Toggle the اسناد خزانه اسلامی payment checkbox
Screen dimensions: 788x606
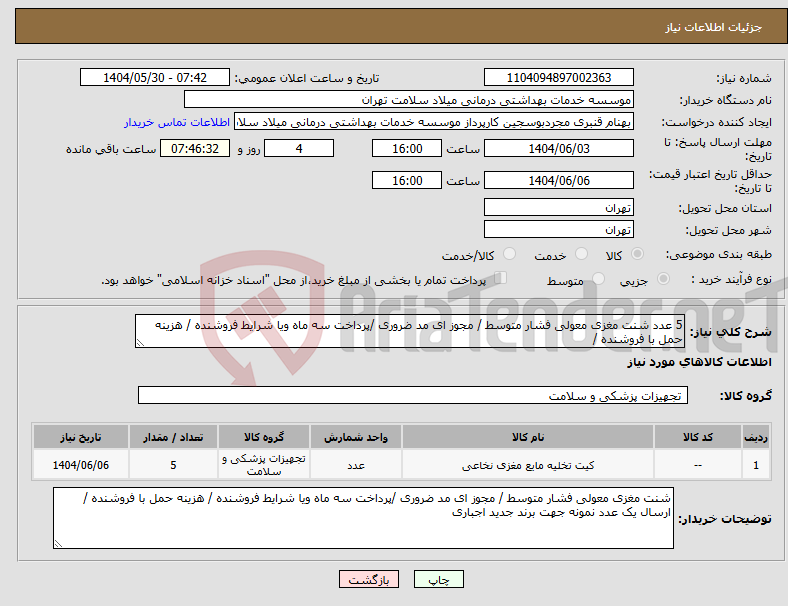click(501, 278)
